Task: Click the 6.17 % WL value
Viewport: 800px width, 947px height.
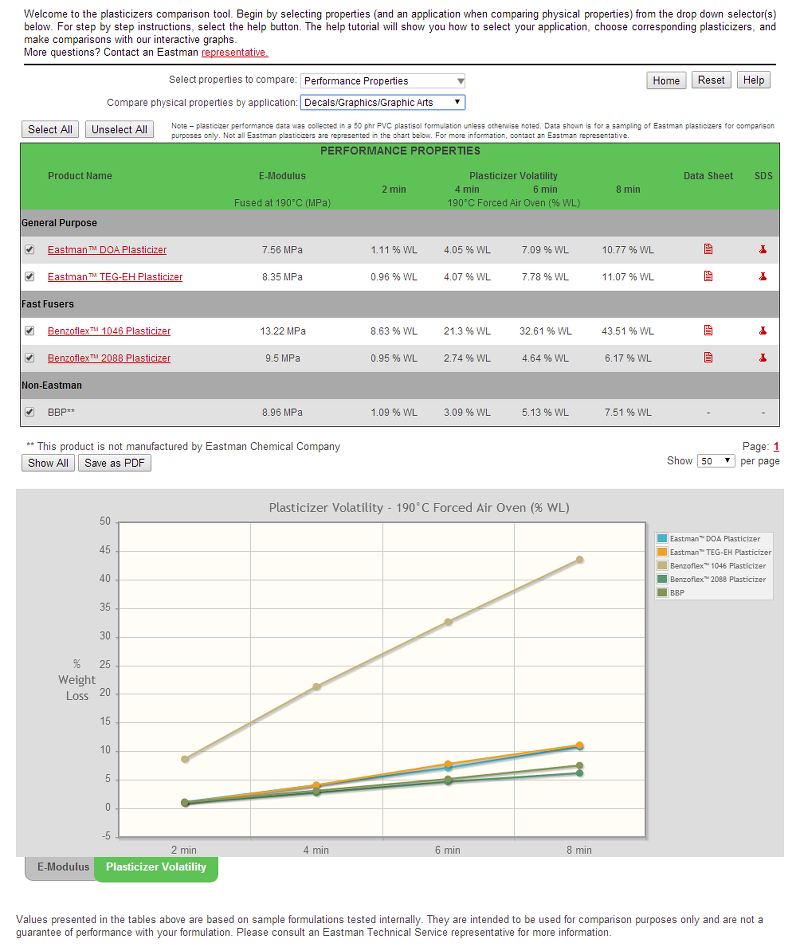Action: (628, 358)
